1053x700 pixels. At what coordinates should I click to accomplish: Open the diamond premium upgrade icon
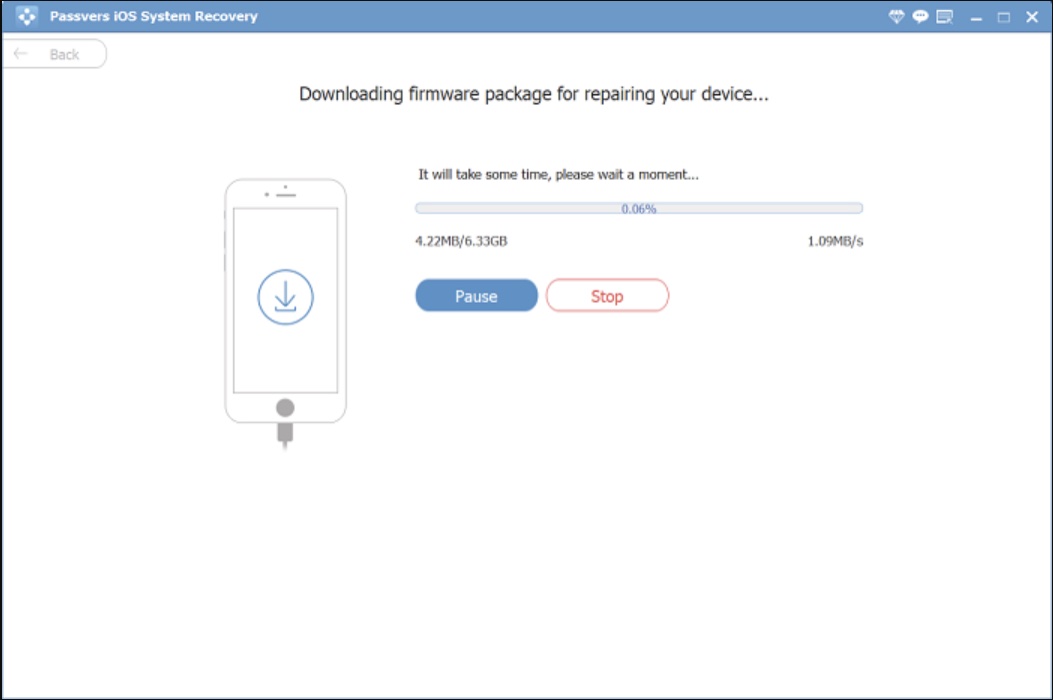click(896, 16)
